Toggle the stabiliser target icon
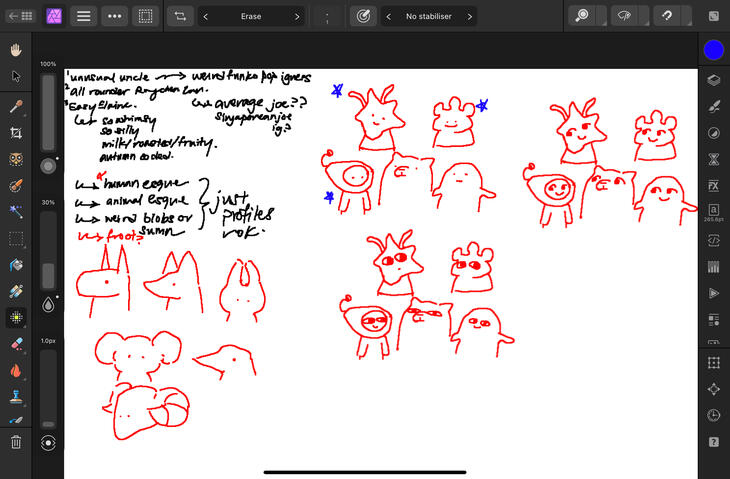This screenshot has width=730, height=479. click(x=363, y=16)
